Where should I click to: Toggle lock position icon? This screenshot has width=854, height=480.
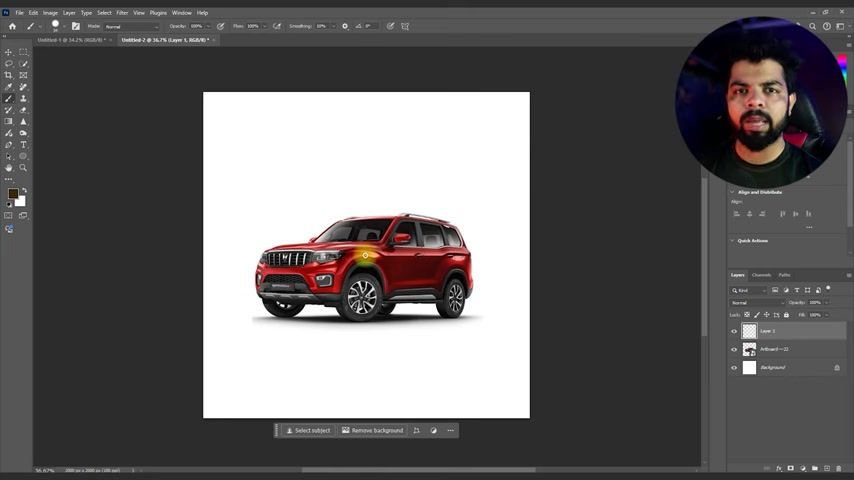tap(766, 315)
